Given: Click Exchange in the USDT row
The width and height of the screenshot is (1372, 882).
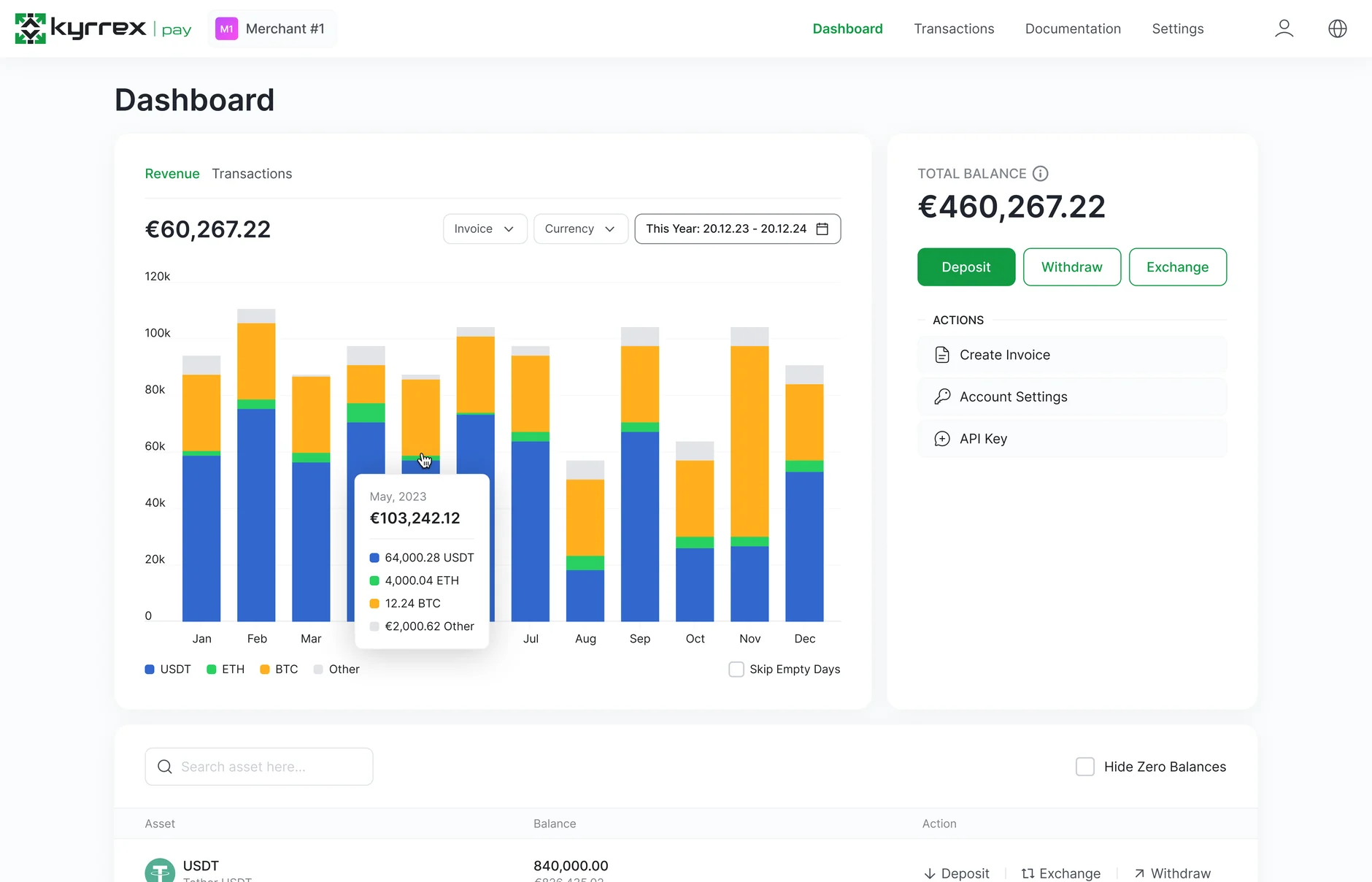Looking at the screenshot, I should [x=1061, y=873].
